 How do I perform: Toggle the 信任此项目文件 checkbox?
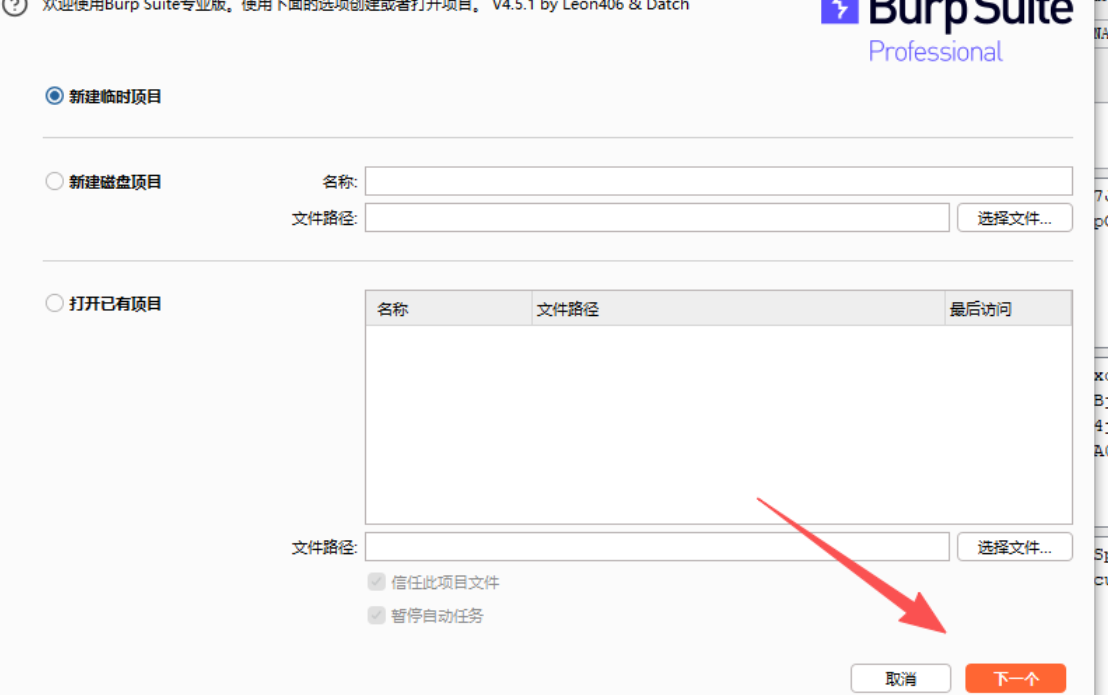377,582
